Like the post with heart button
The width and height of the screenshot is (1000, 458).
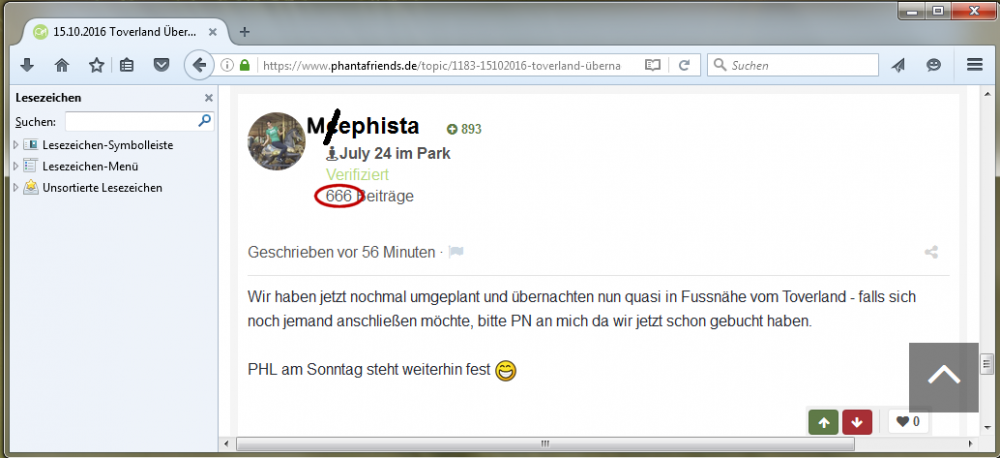908,422
